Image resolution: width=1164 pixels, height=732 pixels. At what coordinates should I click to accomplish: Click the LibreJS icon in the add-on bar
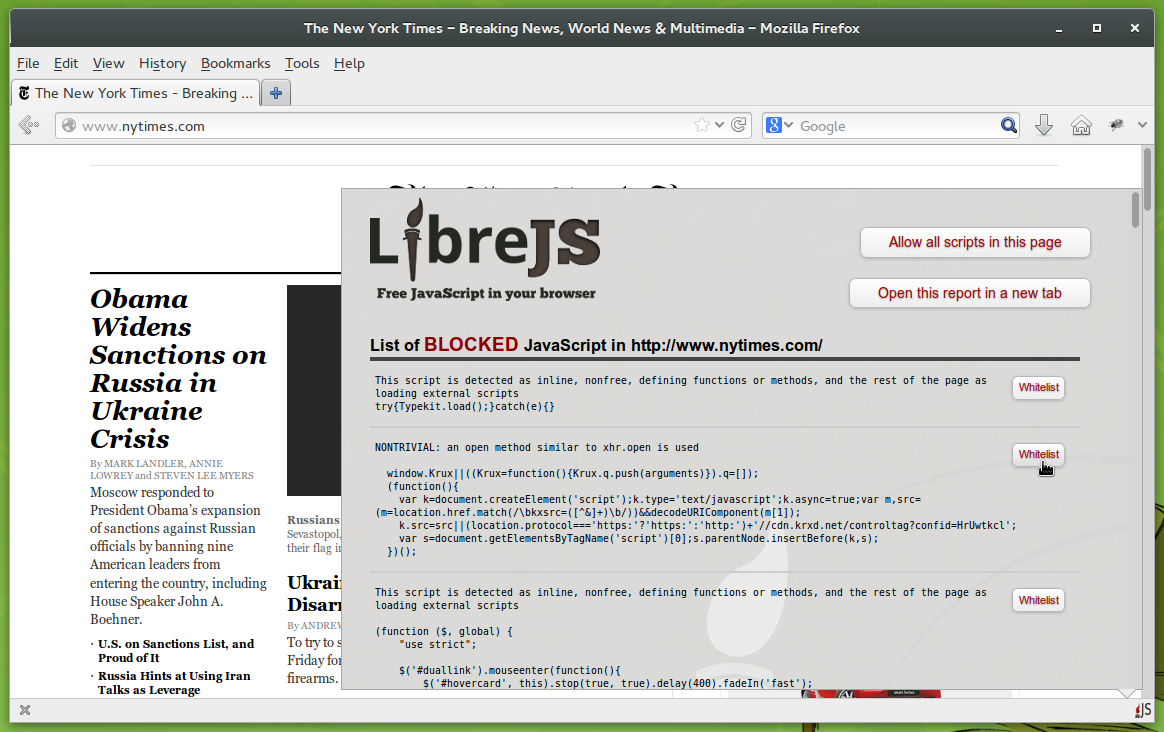pyautogui.click(x=1142, y=710)
